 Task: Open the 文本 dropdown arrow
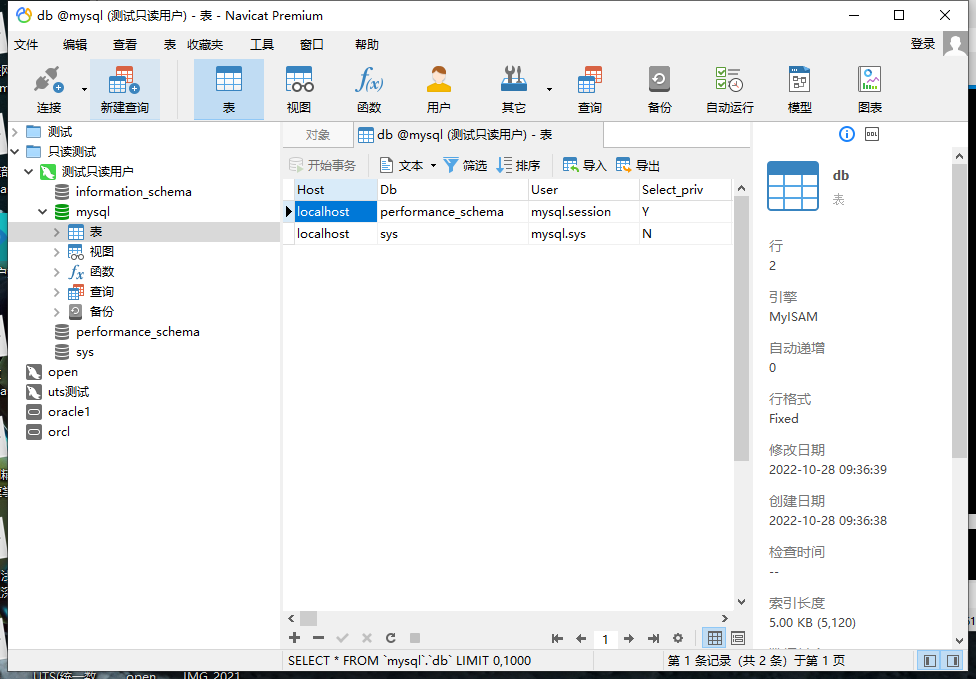[433, 166]
